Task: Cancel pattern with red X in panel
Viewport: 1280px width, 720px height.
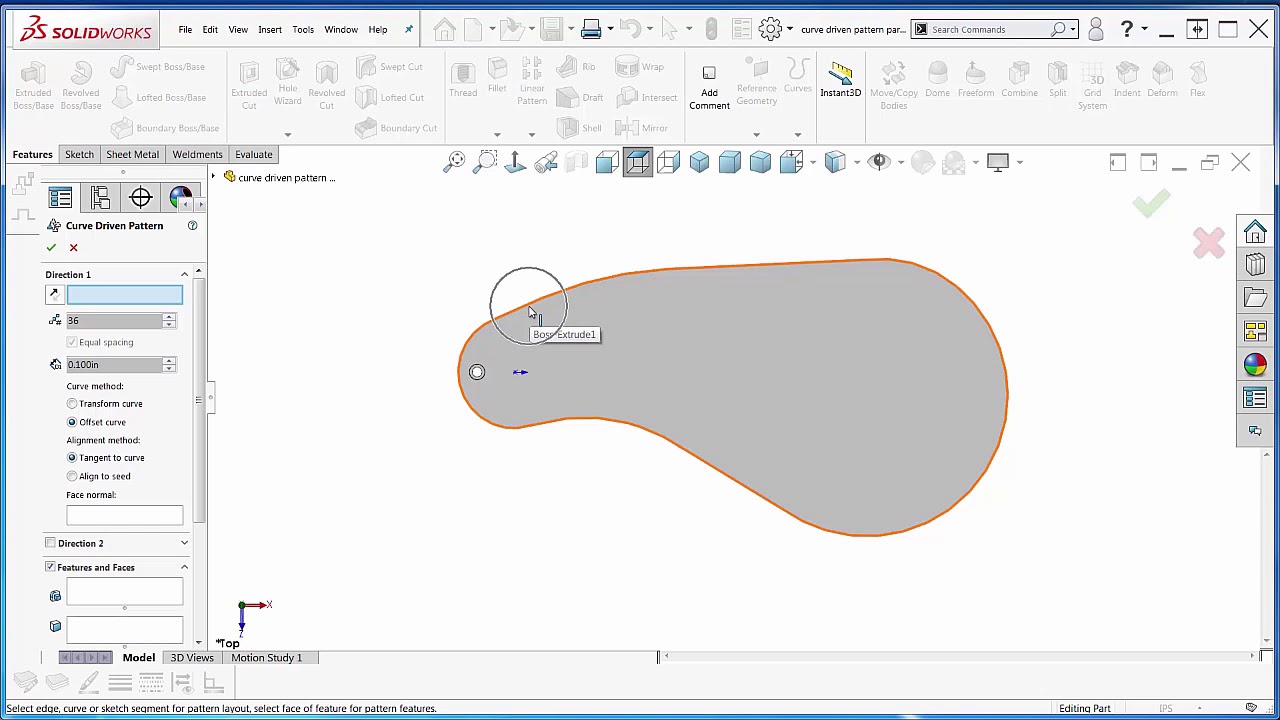Action: (x=73, y=247)
